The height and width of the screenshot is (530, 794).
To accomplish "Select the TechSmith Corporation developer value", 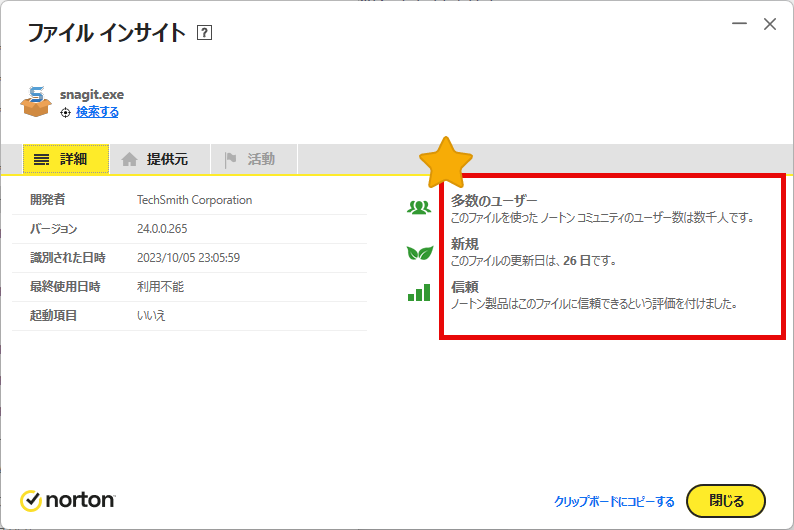I will point(194,200).
